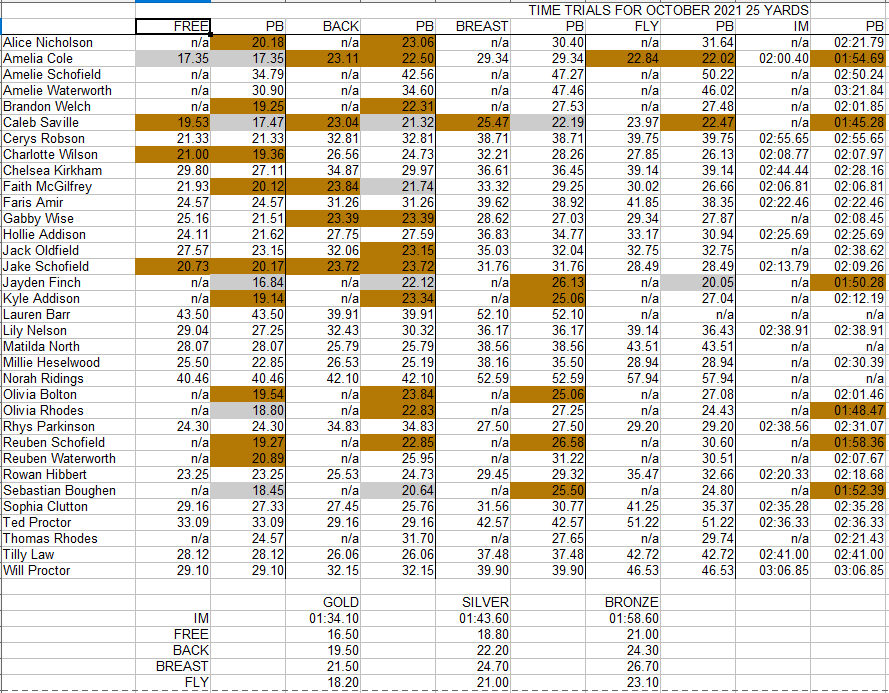The width and height of the screenshot is (889, 693).
Task: Click the name cell Rhys Parkinson
Action: click(68, 426)
